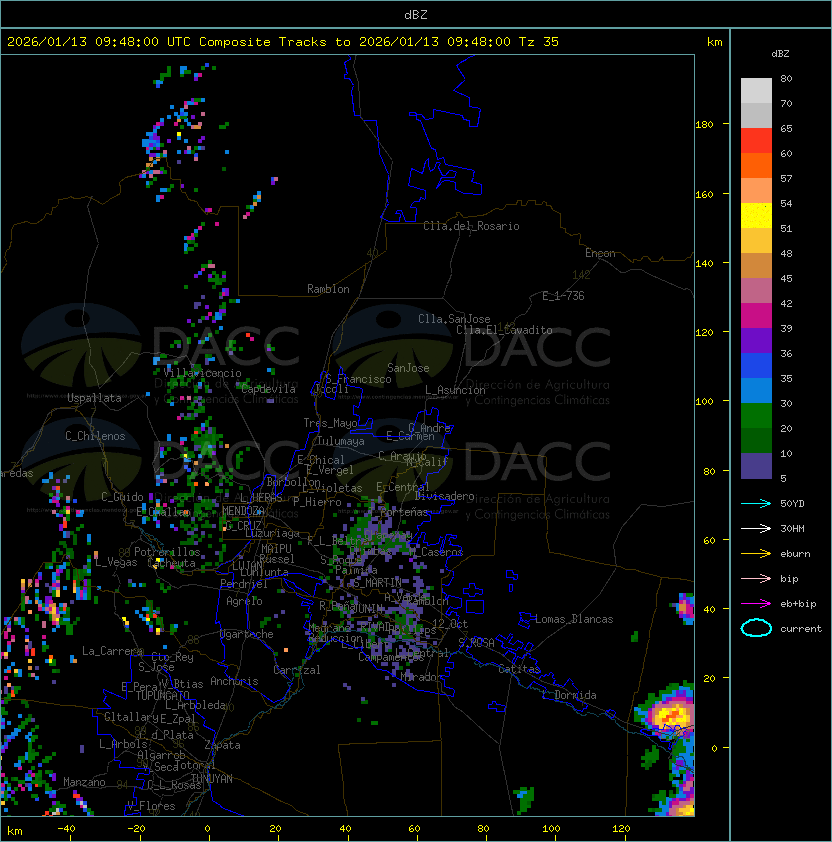Click the 'C_Guido' place label
The image size is (832, 842).
point(122,497)
